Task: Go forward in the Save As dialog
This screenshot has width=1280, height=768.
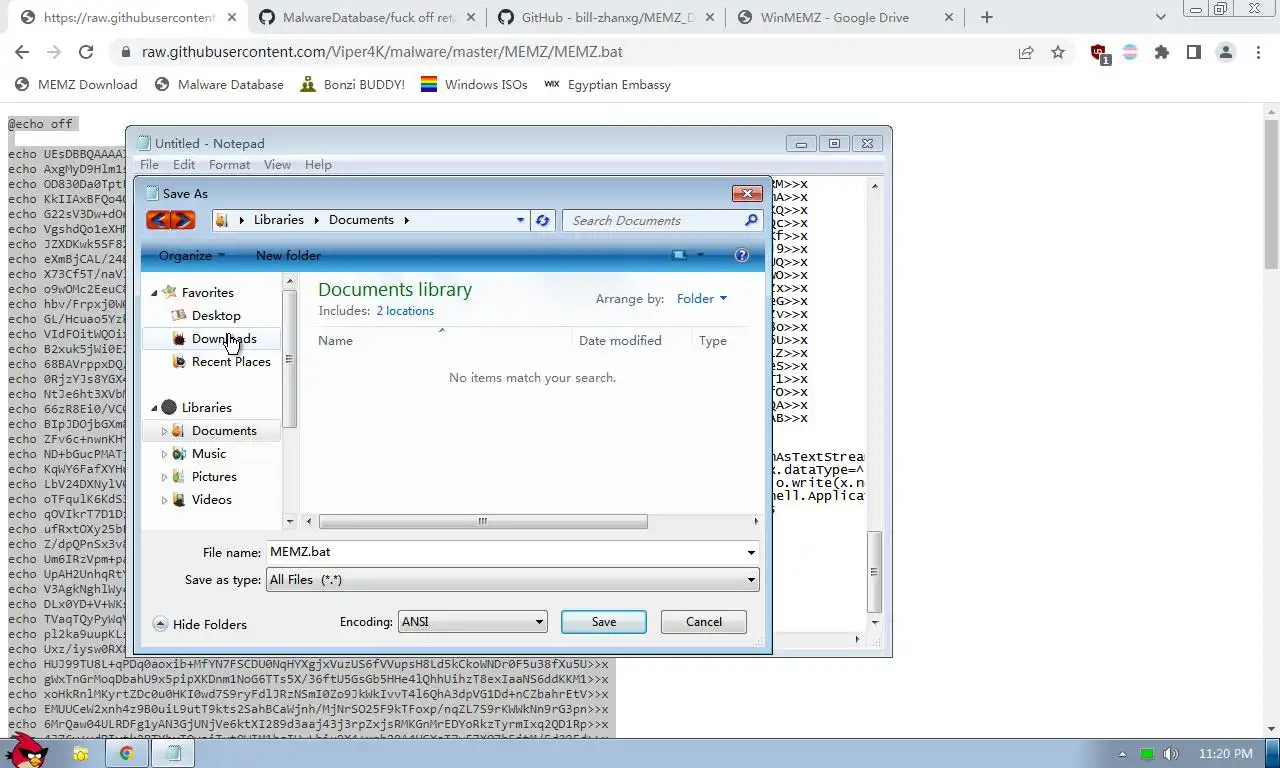Action: point(183,220)
